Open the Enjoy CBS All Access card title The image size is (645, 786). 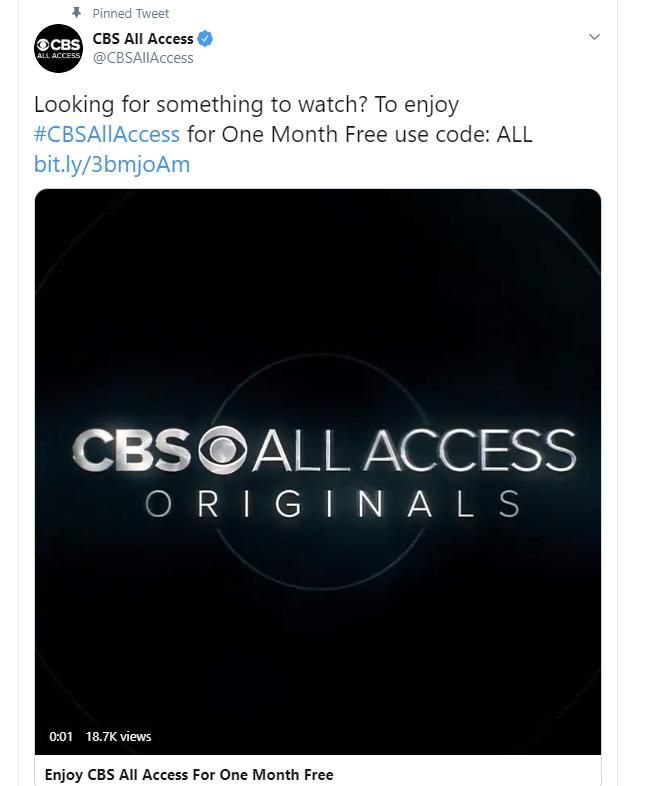click(189, 774)
